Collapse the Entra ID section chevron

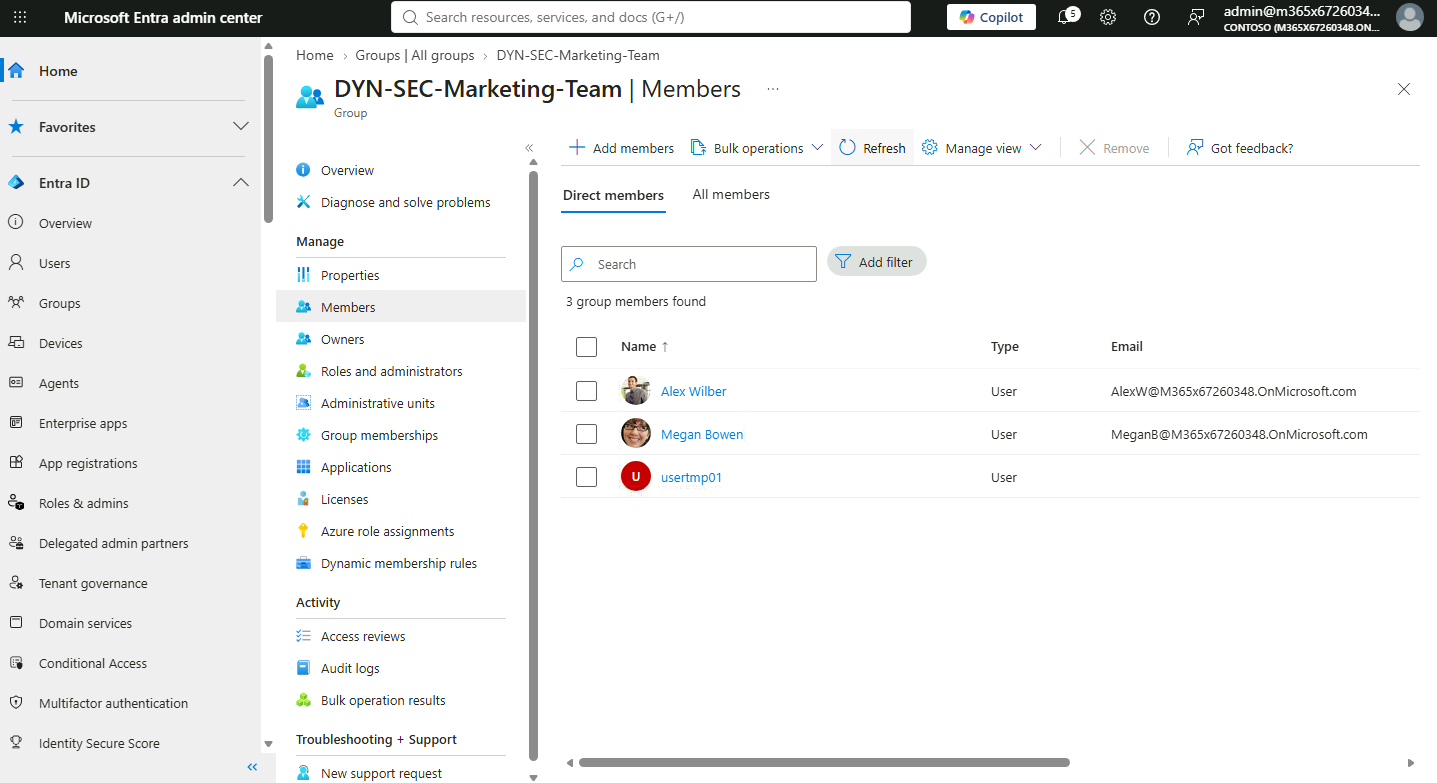click(x=240, y=183)
